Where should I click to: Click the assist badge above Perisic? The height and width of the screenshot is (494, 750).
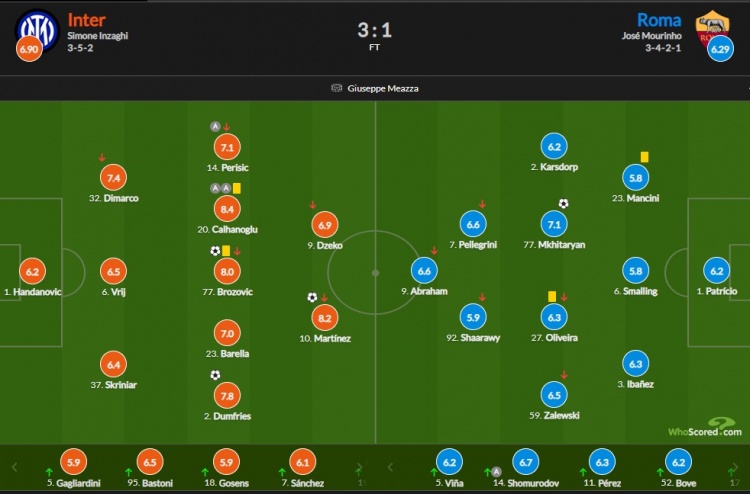(215, 127)
